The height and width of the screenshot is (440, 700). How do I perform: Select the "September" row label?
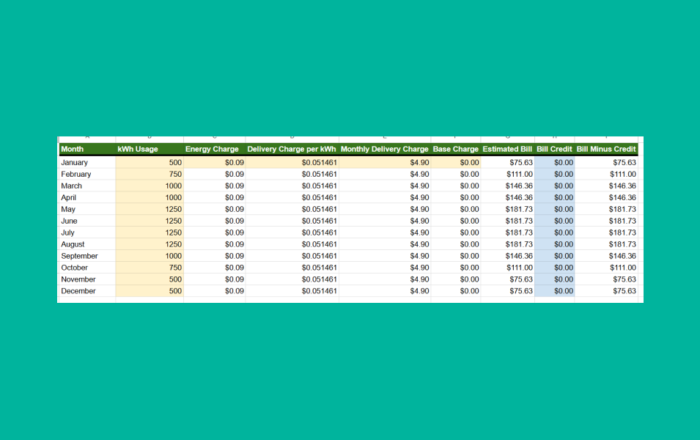pos(87,256)
